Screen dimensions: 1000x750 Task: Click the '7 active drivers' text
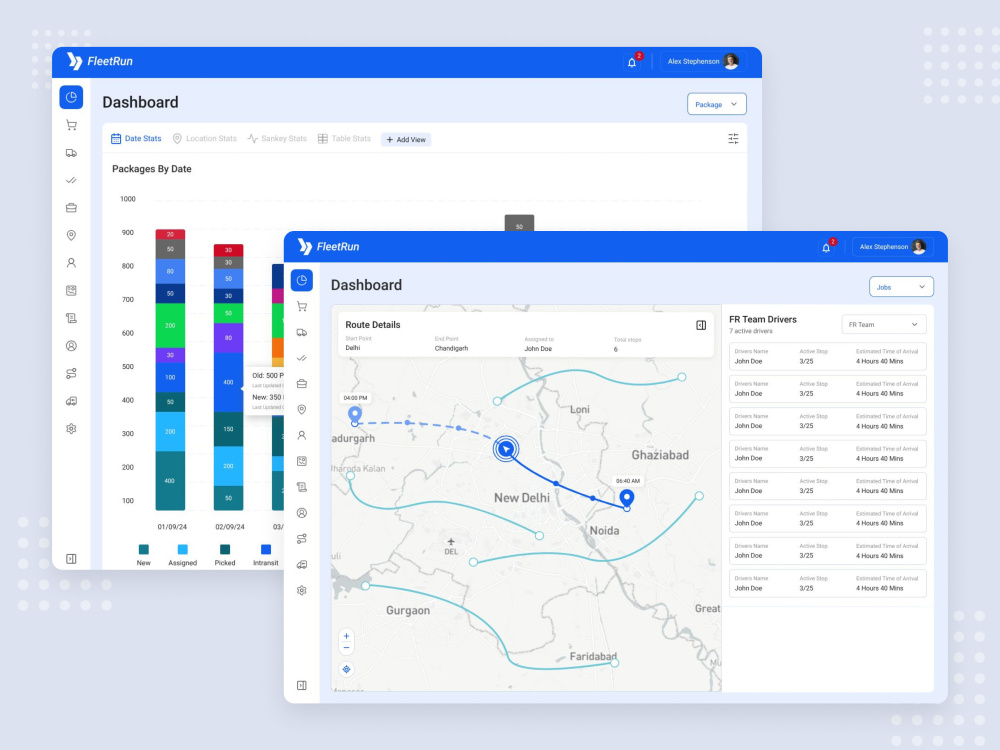coord(751,331)
